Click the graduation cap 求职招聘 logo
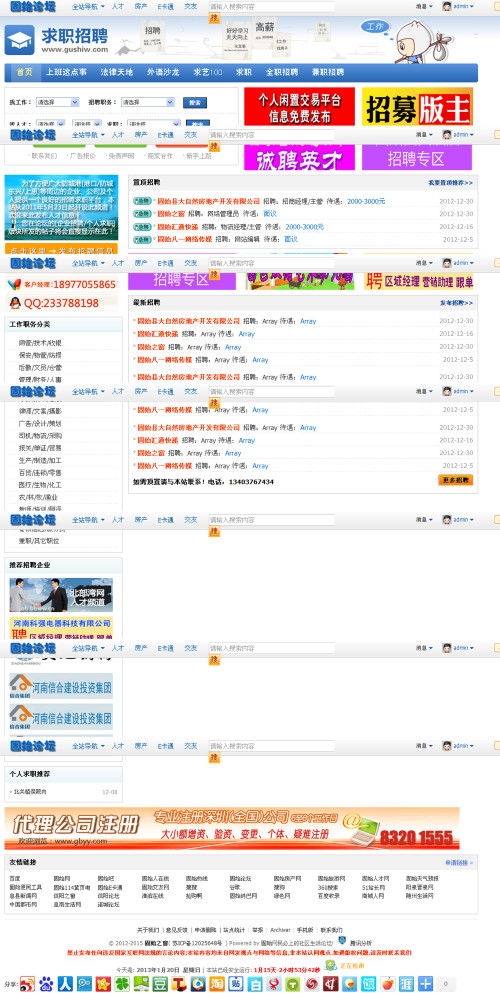Screen dimensions: 500x993 click(20, 40)
